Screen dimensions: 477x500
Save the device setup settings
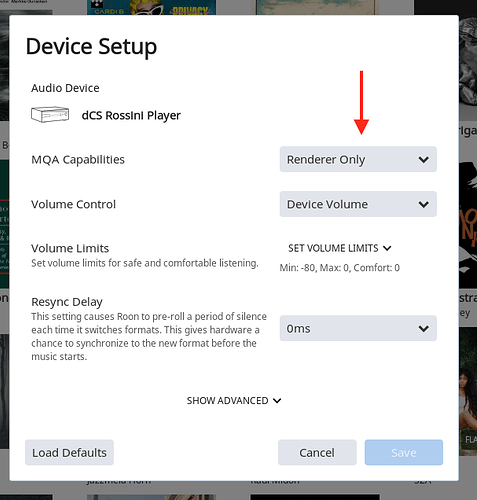[404, 453]
